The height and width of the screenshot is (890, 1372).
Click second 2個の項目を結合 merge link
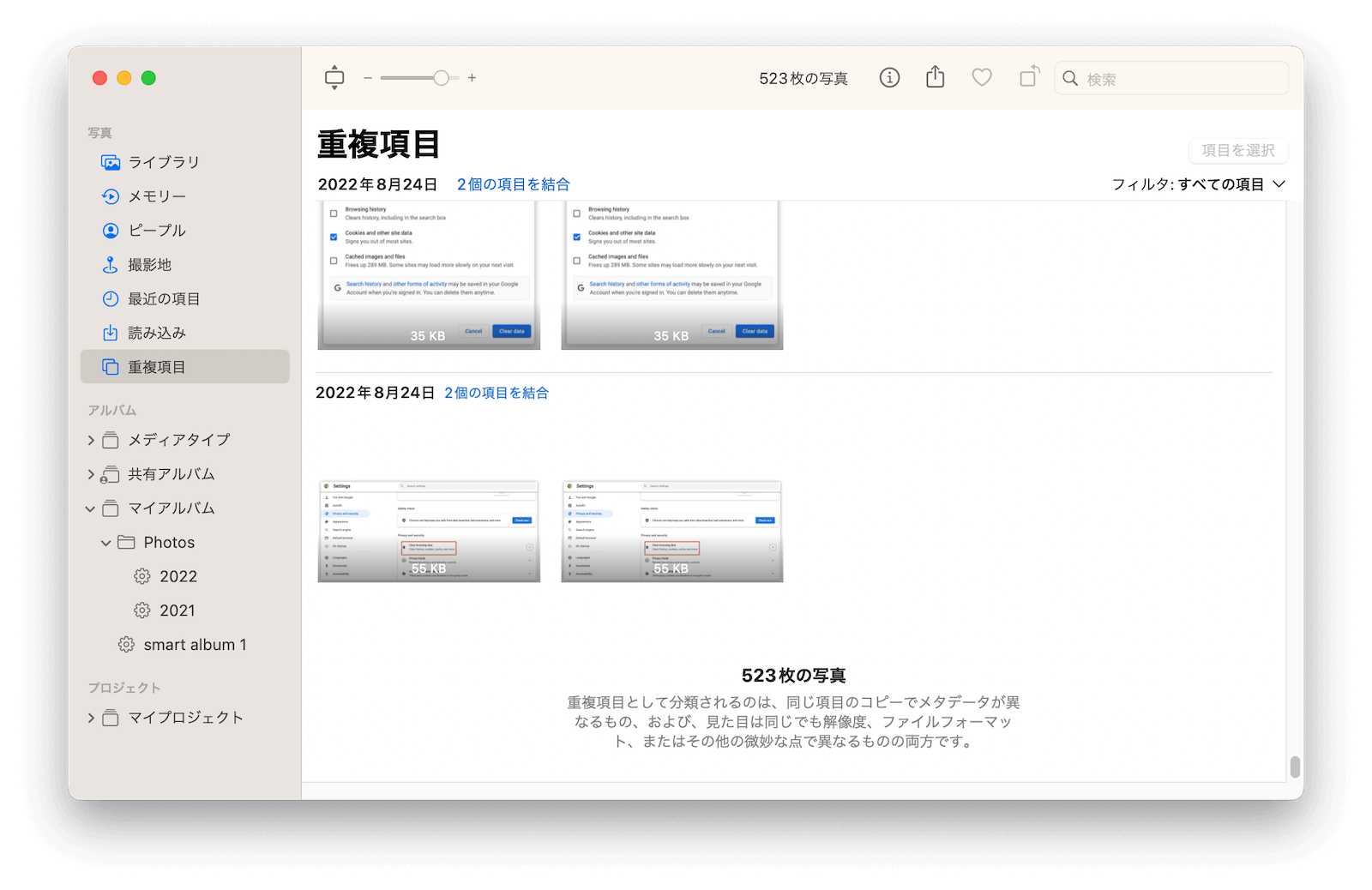click(x=496, y=393)
